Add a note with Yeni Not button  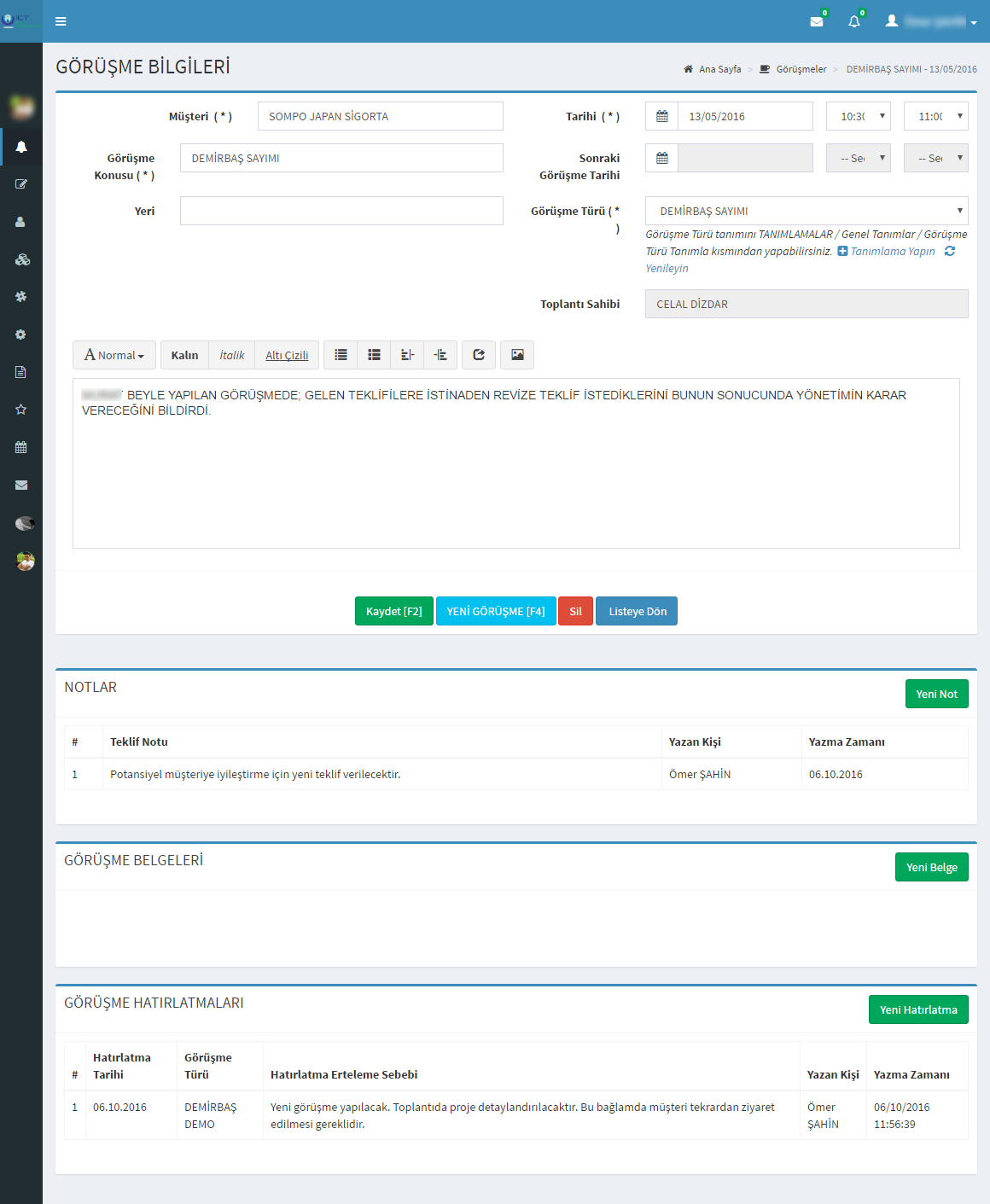pyautogui.click(x=936, y=694)
